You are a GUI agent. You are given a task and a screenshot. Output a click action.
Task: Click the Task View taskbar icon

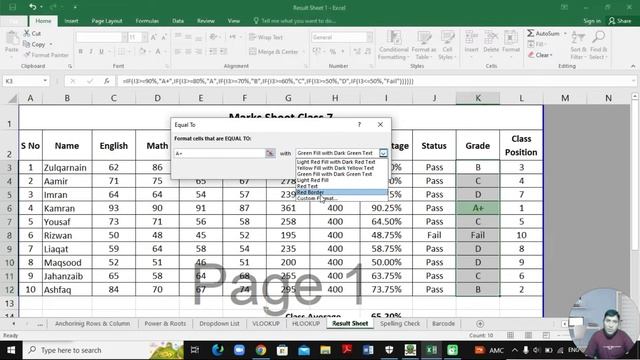point(195,350)
